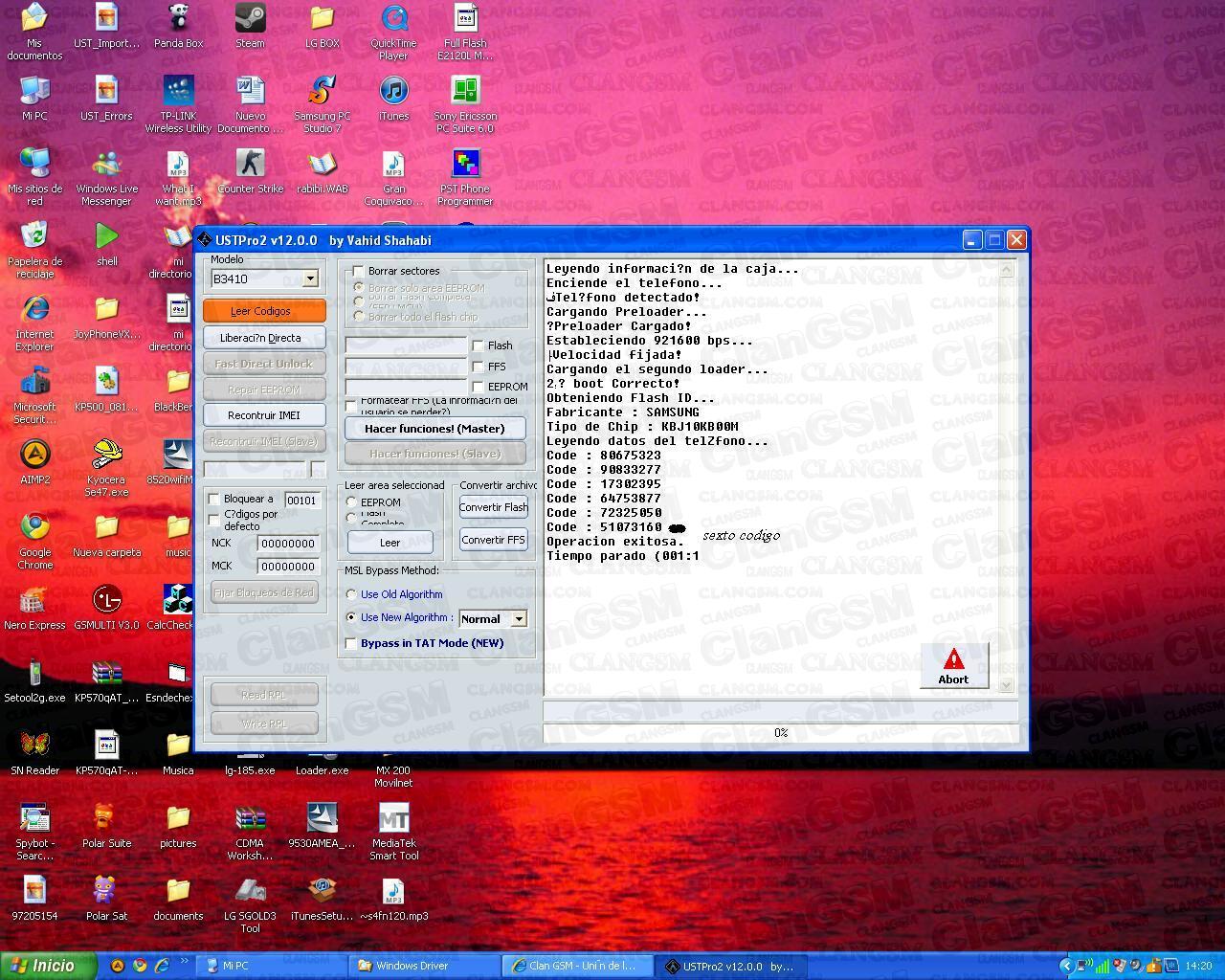Click the red Abort warning icon button
Viewport: 1225px width, 980px height.
click(x=953, y=665)
